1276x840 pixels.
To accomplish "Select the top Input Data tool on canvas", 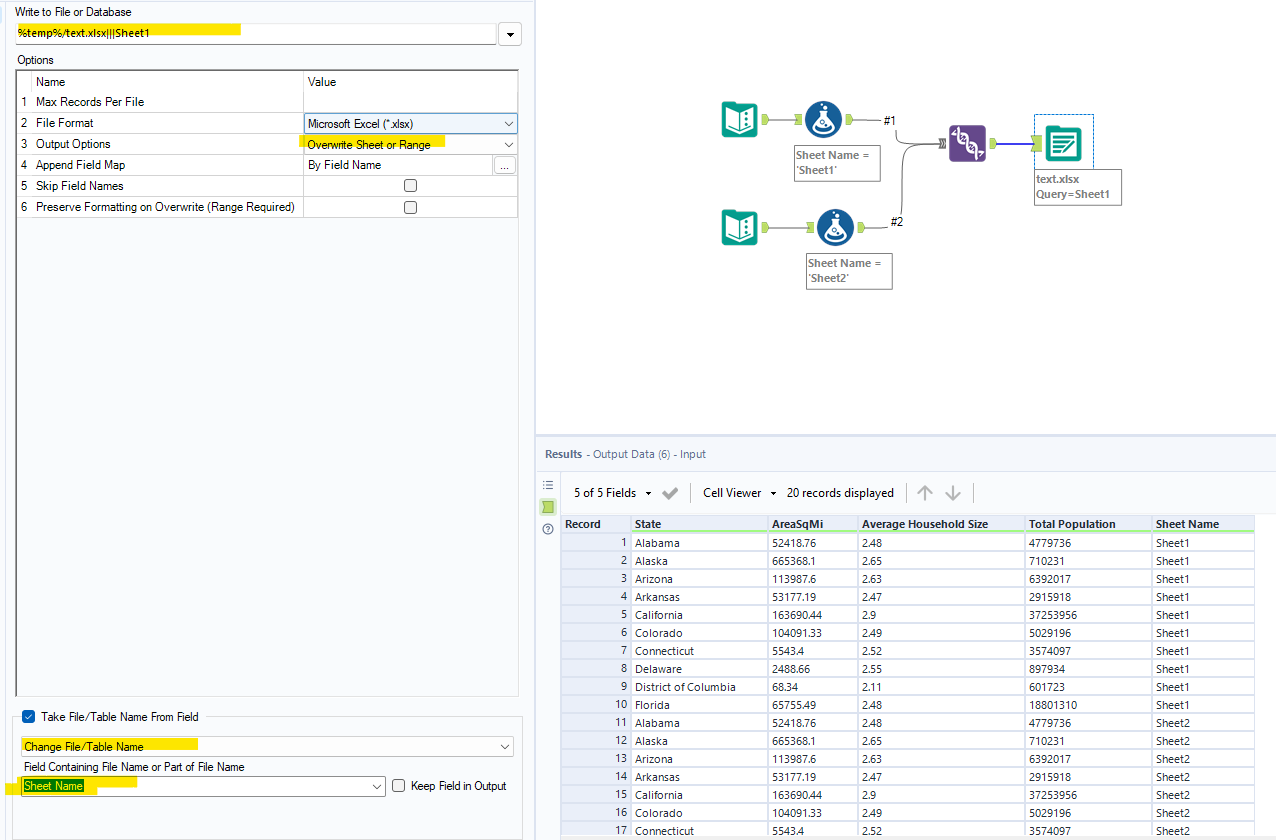I will pyautogui.click(x=740, y=119).
